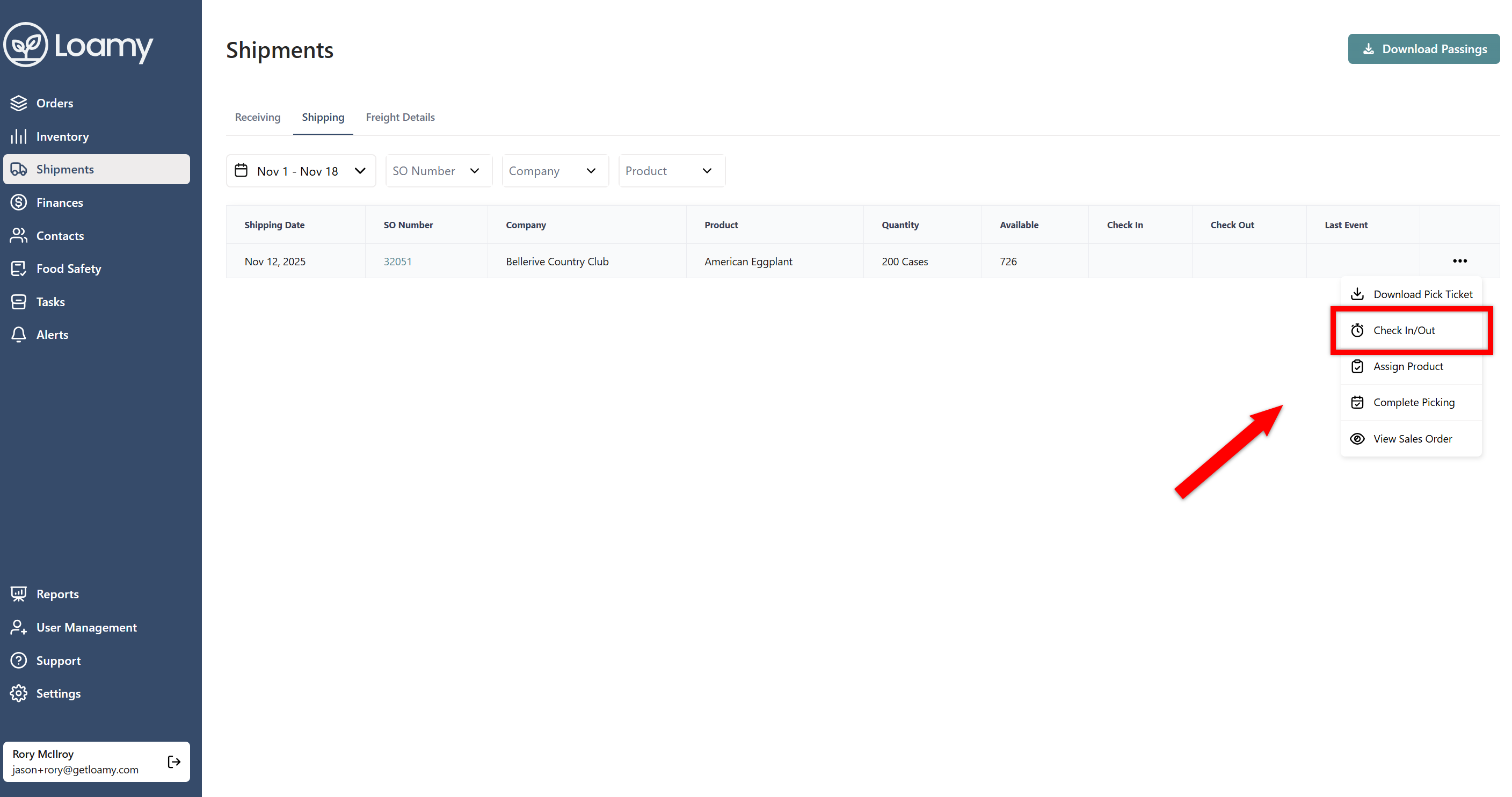Screen dimensions: 1512x797
Task: Select View Sales Order with eye icon
Action: [1412, 439]
